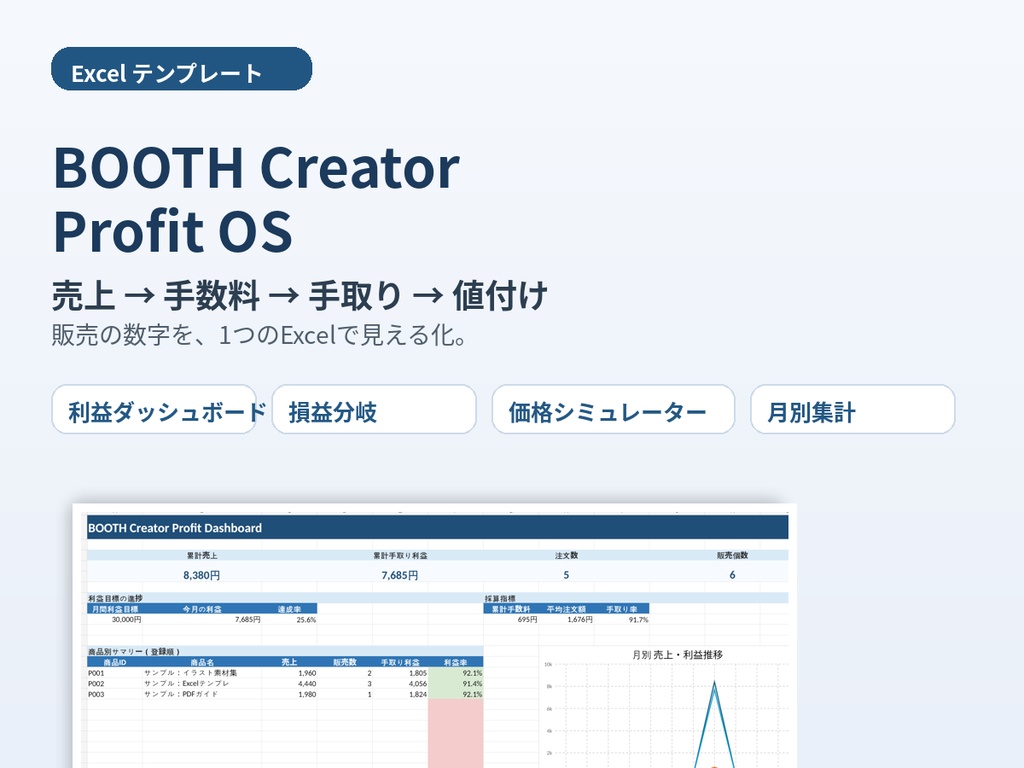Click the BOOTH Creator Profit Dashboard header bar
The height and width of the screenshot is (768, 1024).
pyautogui.click(x=438, y=528)
